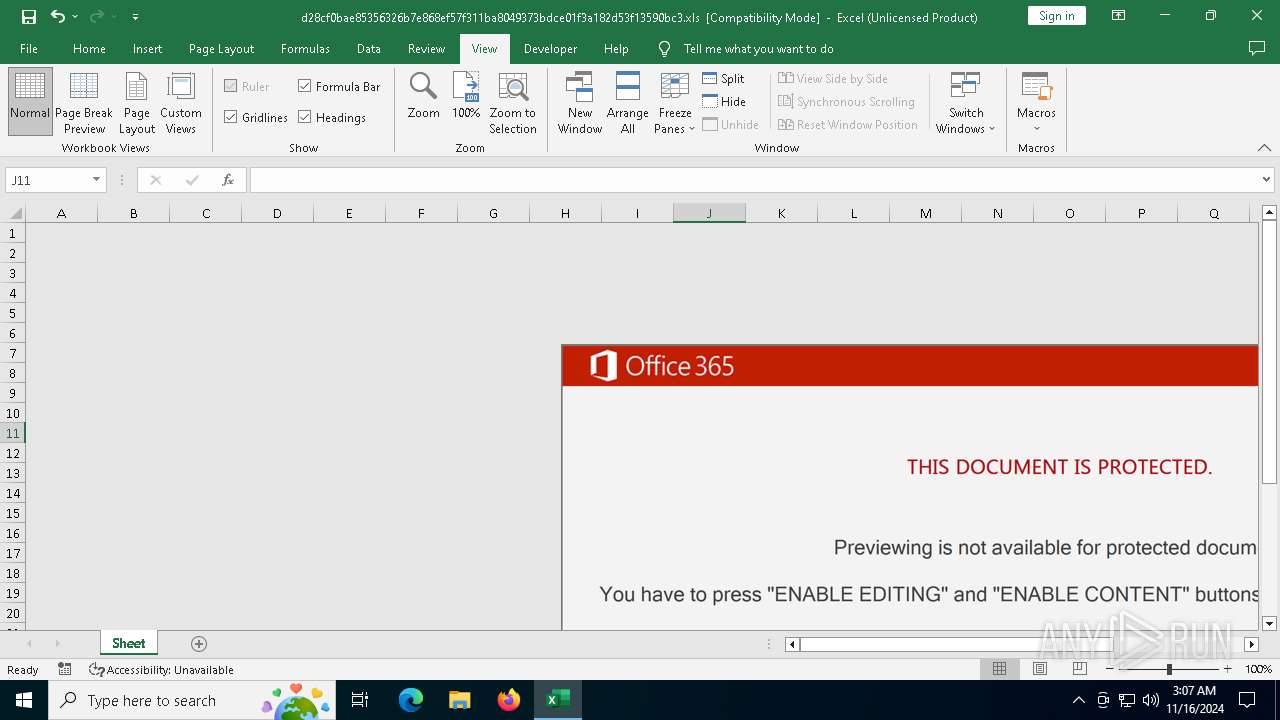Screen dimensions: 1280x720
Task: Collapse the ribbon with chevron
Action: 1264,148
